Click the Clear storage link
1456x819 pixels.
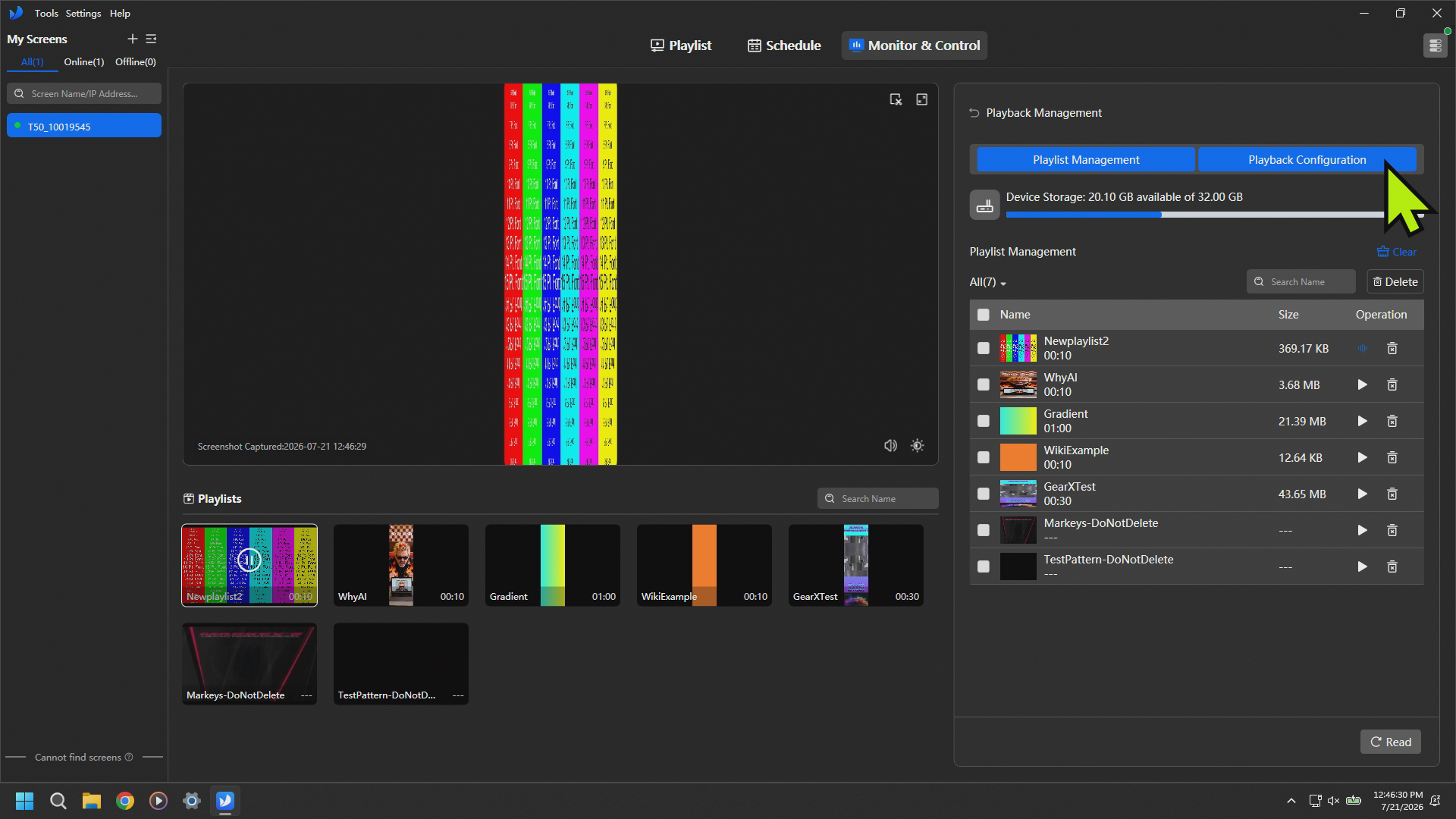tap(1396, 252)
